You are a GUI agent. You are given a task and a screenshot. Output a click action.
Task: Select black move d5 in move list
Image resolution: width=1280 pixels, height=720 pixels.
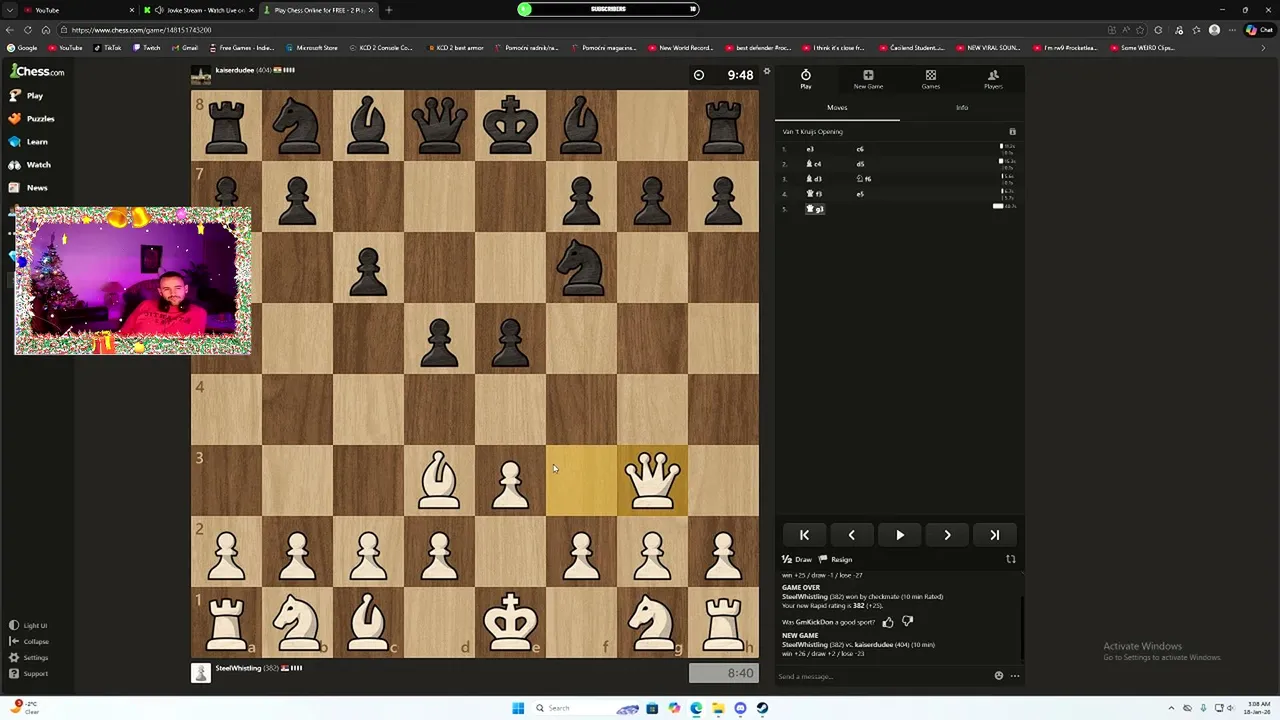point(860,164)
